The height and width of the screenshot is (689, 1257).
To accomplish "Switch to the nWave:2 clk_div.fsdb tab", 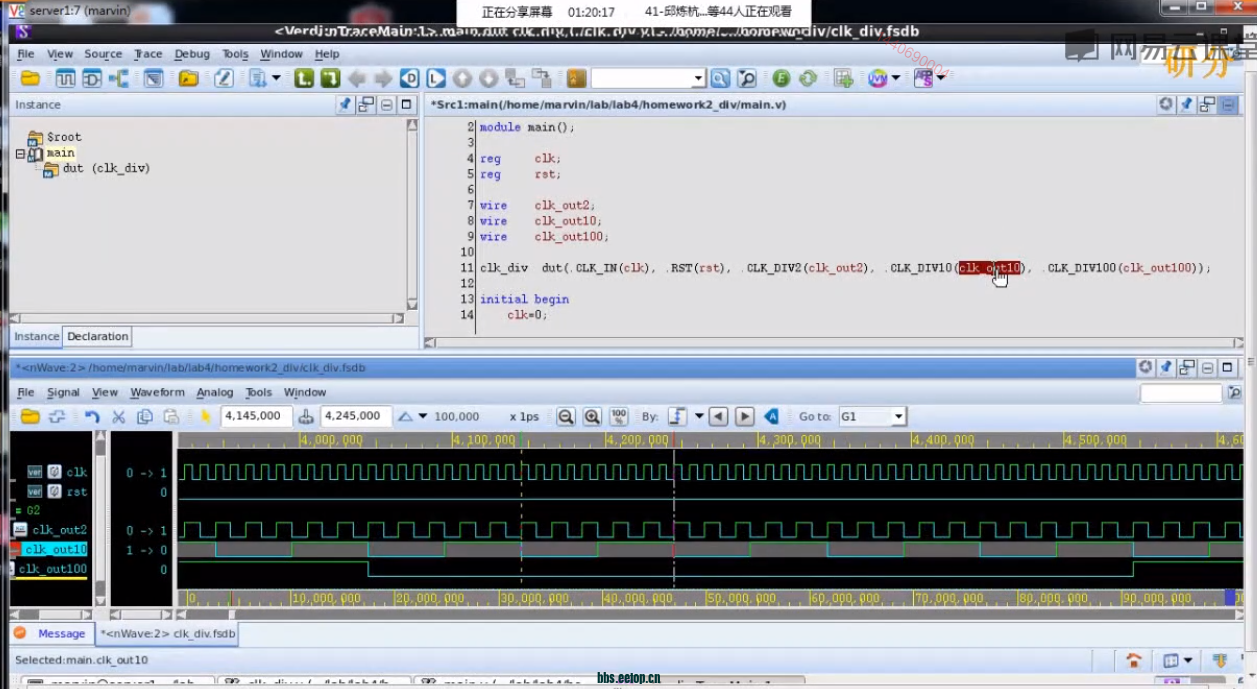I will pos(167,634).
